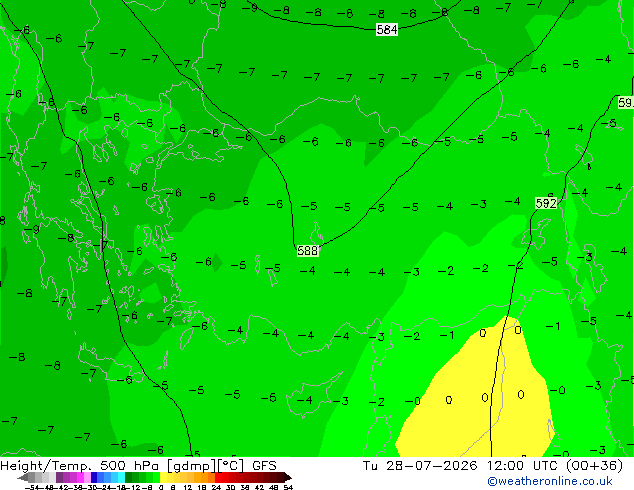Open the weatheronline.co.uk link
This screenshot has width=634, height=490.
549,481
